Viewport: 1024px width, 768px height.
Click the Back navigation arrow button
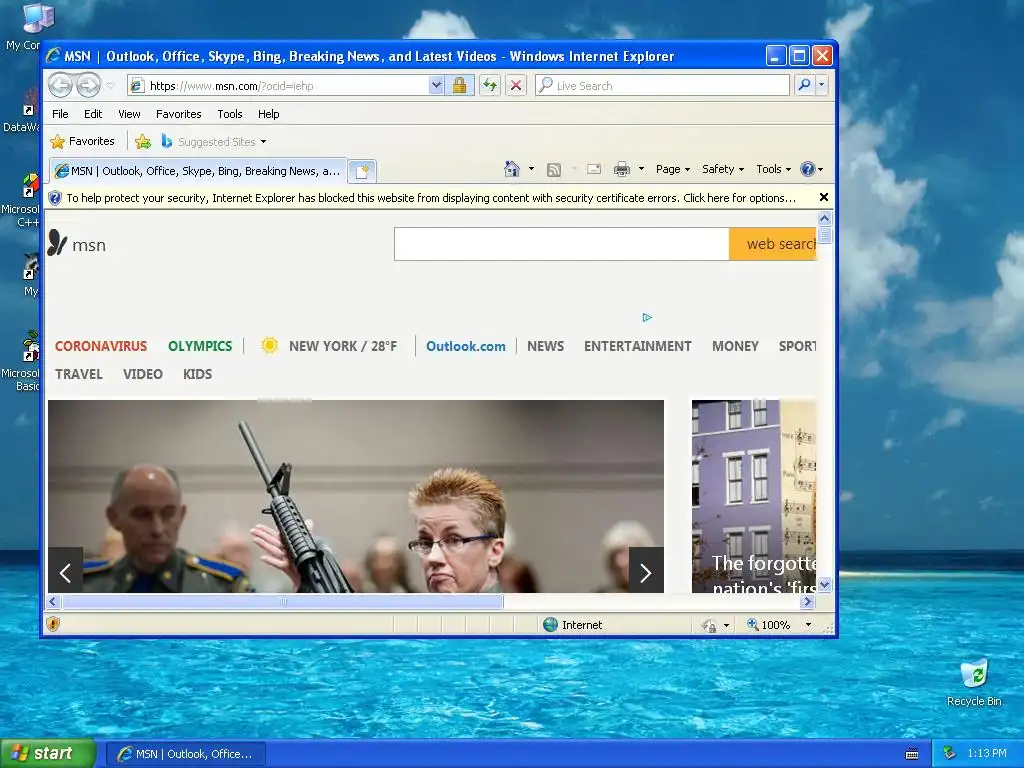[x=60, y=86]
